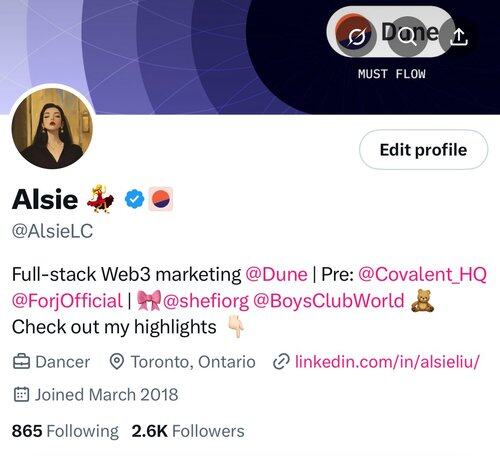
Task: Open the @Dune mention link
Action: [276, 274]
